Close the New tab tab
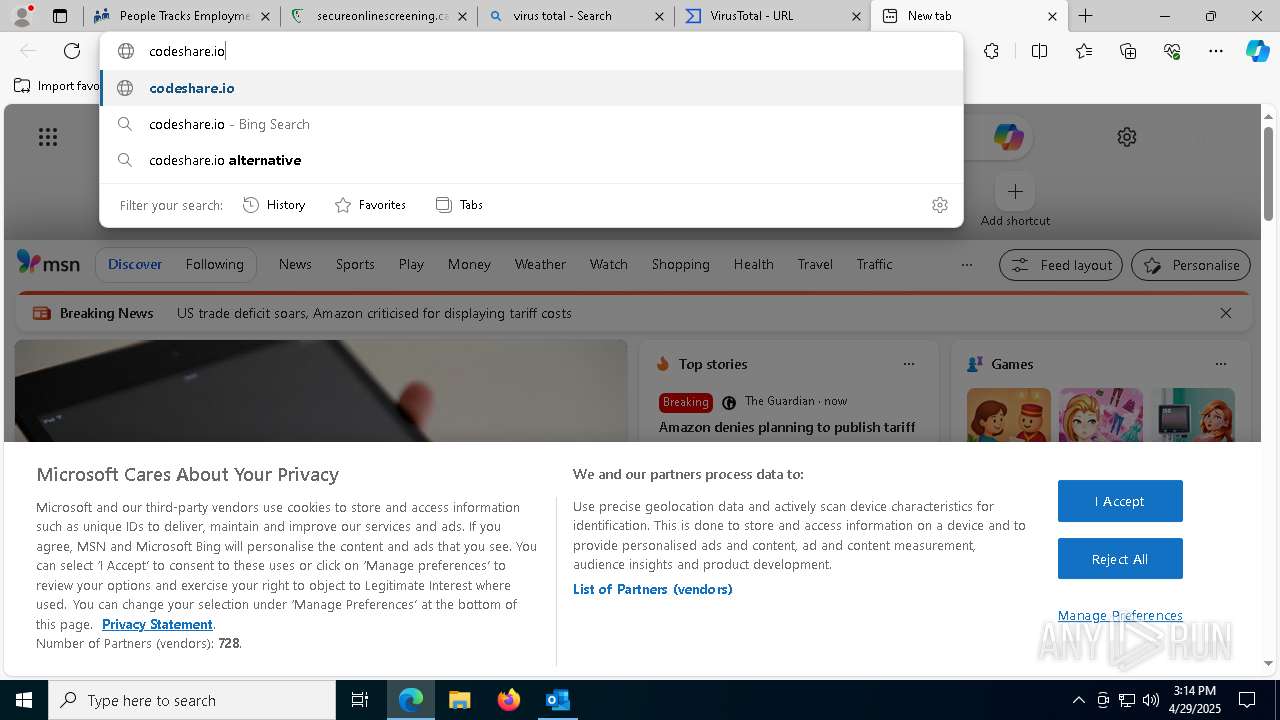The height and width of the screenshot is (720, 1280). pos(1052,16)
